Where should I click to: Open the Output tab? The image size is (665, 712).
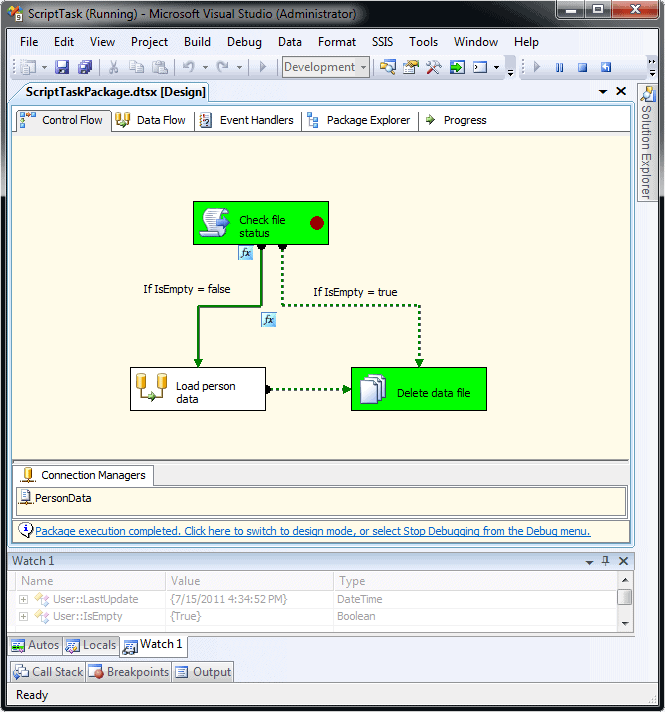(203, 672)
